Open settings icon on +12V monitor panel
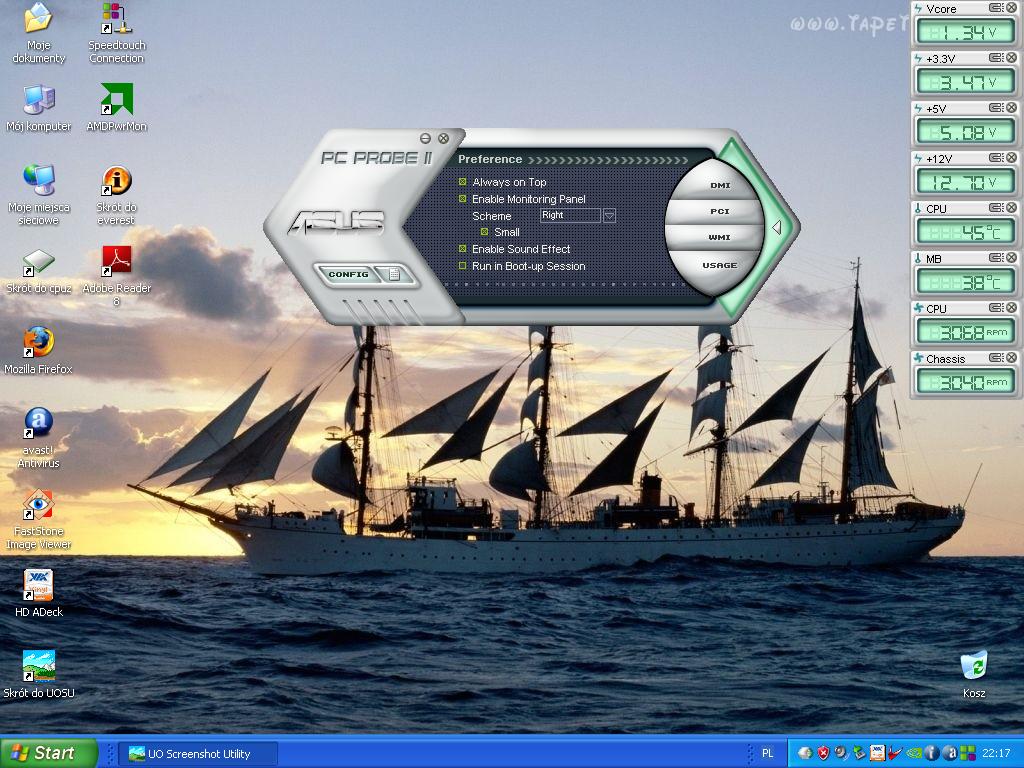Image resolution: width=1024 pixels, height=768 pixels. click(996, 158)
